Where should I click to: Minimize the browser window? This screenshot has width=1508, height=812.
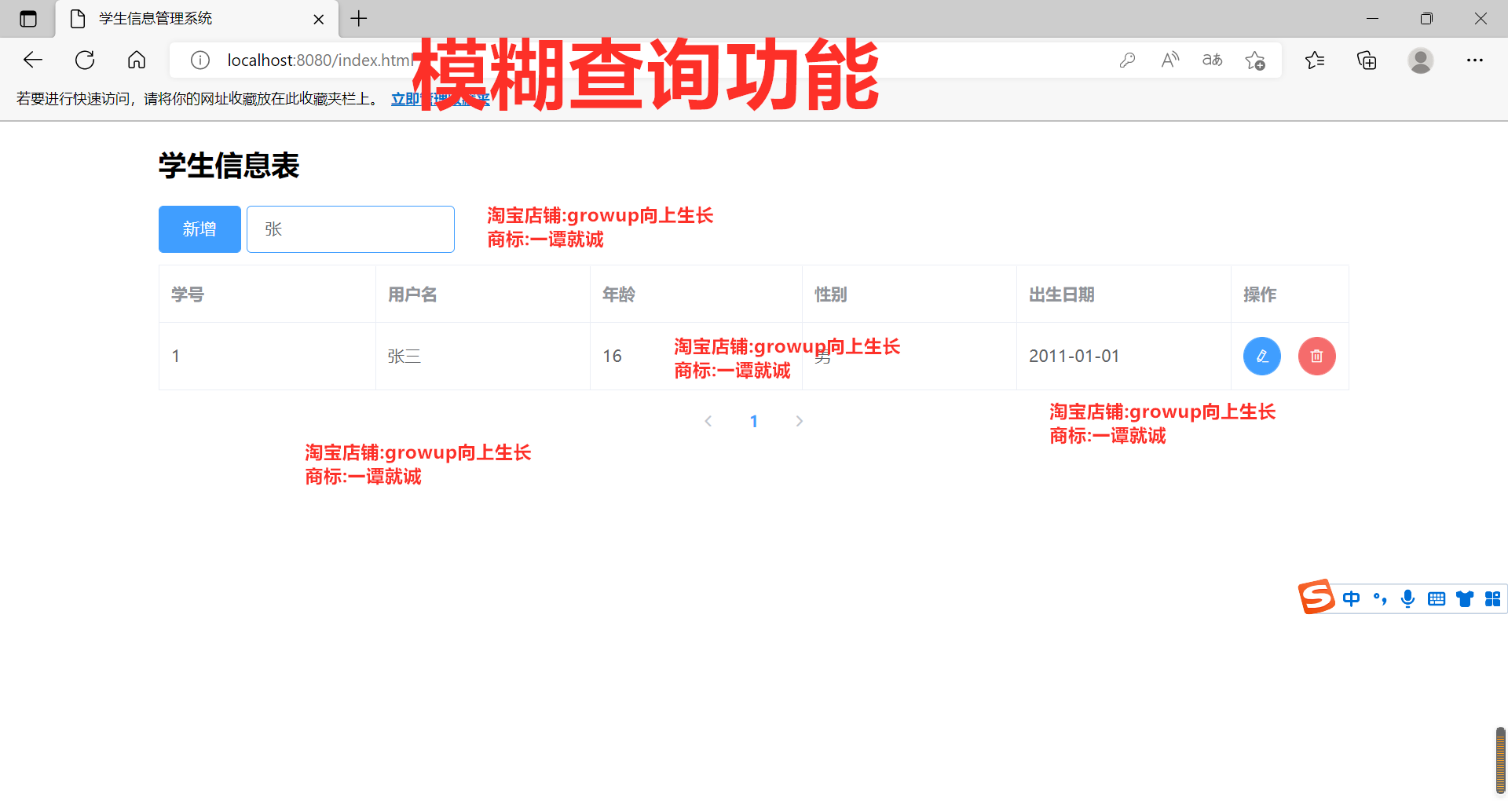click(x=1373, y=19)
